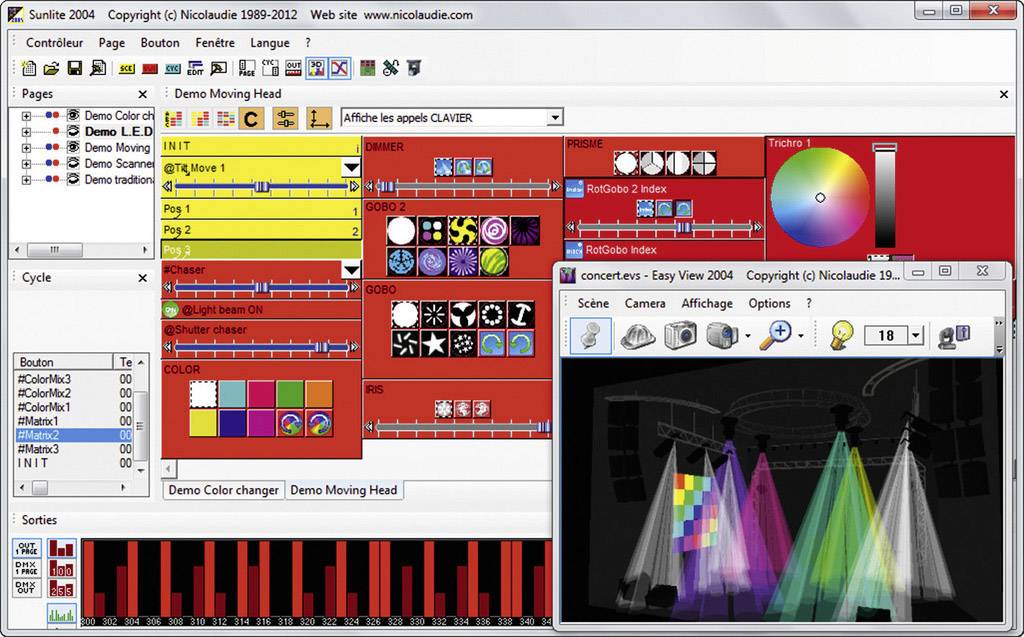Switch to the Demo Color changer tab
This screenshot has width=1024, height=637.
224,490
